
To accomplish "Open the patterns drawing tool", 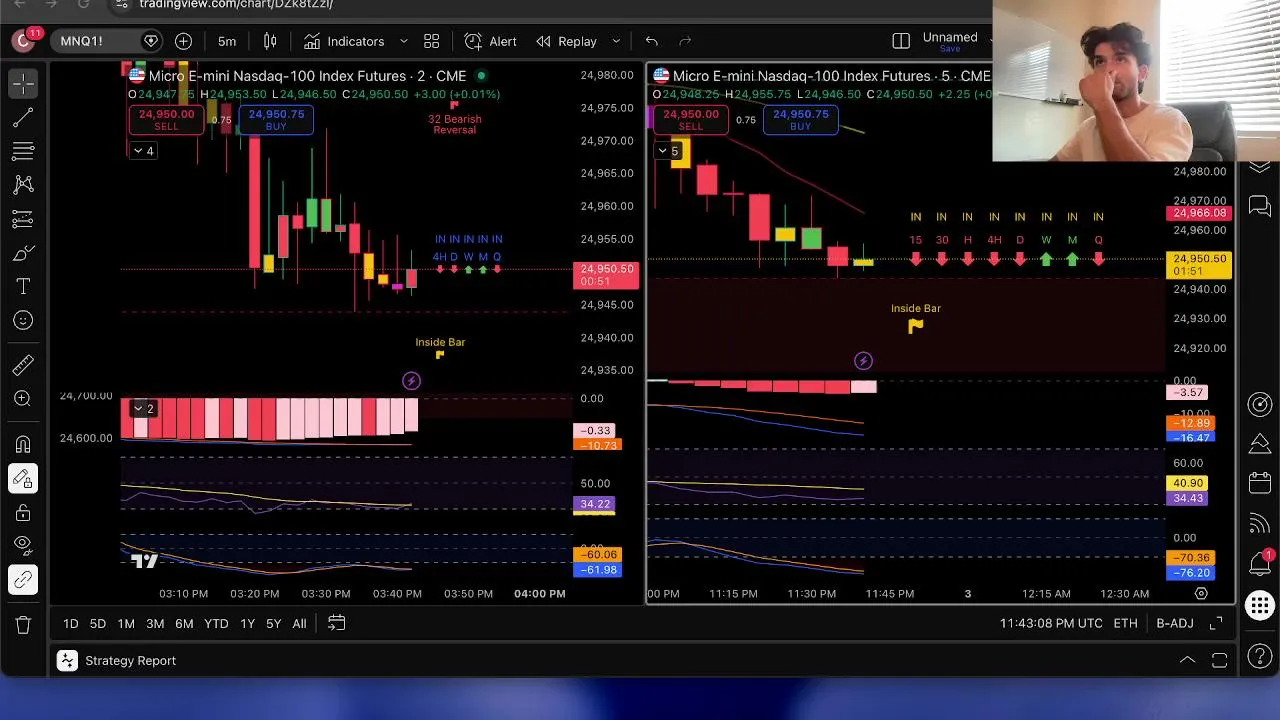I will tap(23, 185).
